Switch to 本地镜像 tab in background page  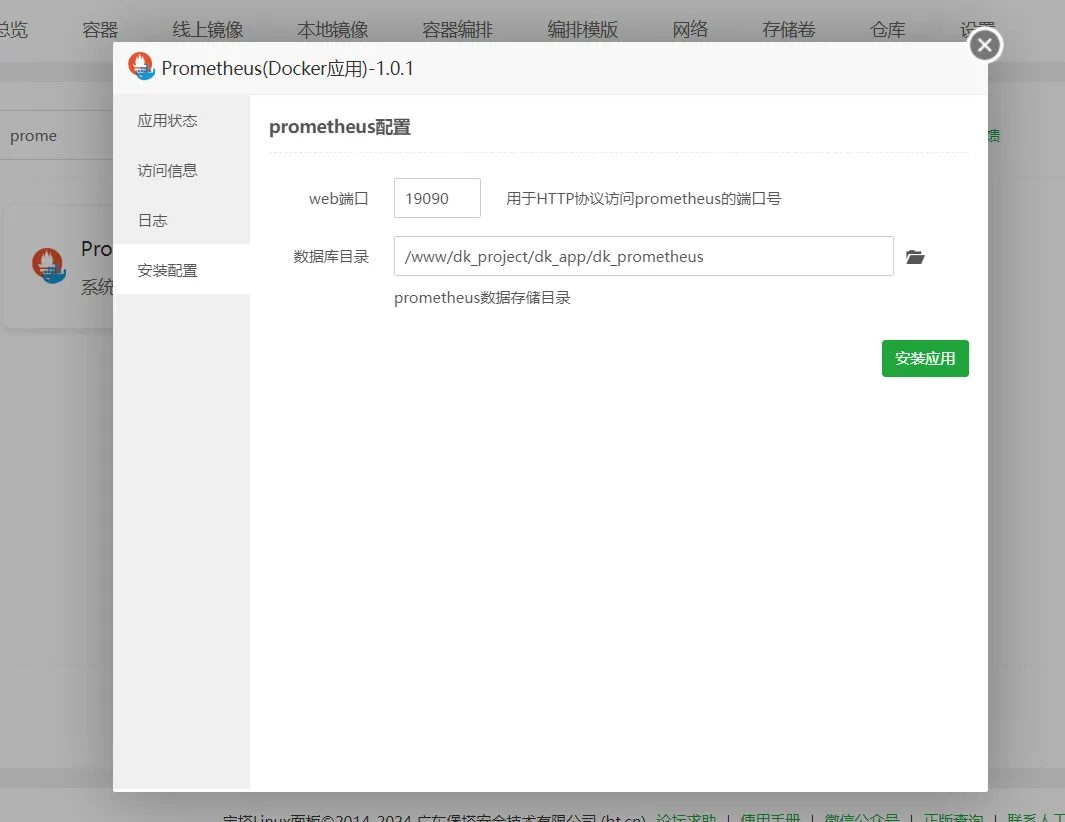(333, 29)
